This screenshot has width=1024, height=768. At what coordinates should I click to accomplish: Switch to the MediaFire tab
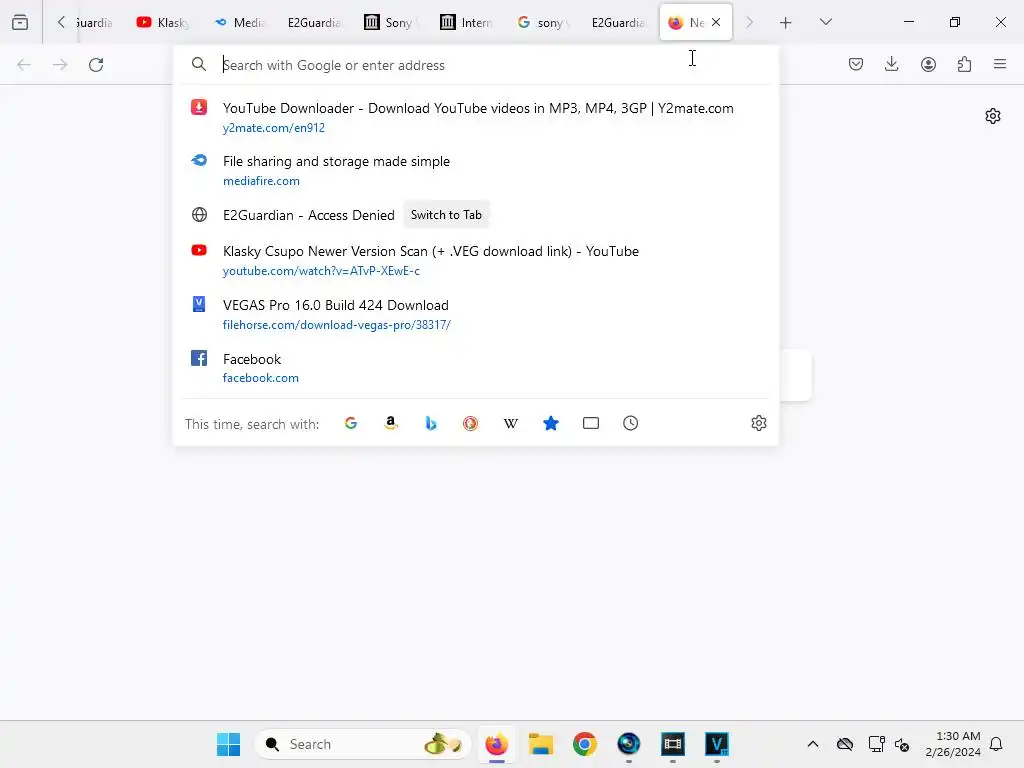240,23
